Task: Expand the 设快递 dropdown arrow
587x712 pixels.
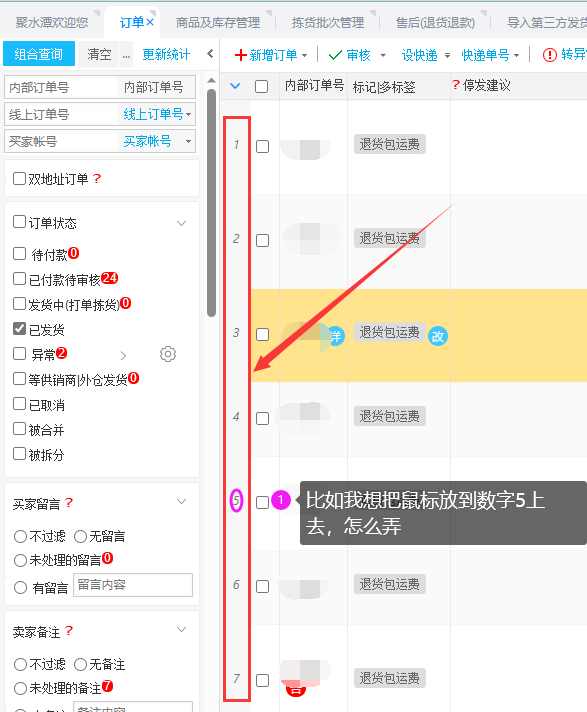Action: coord(448,55)
